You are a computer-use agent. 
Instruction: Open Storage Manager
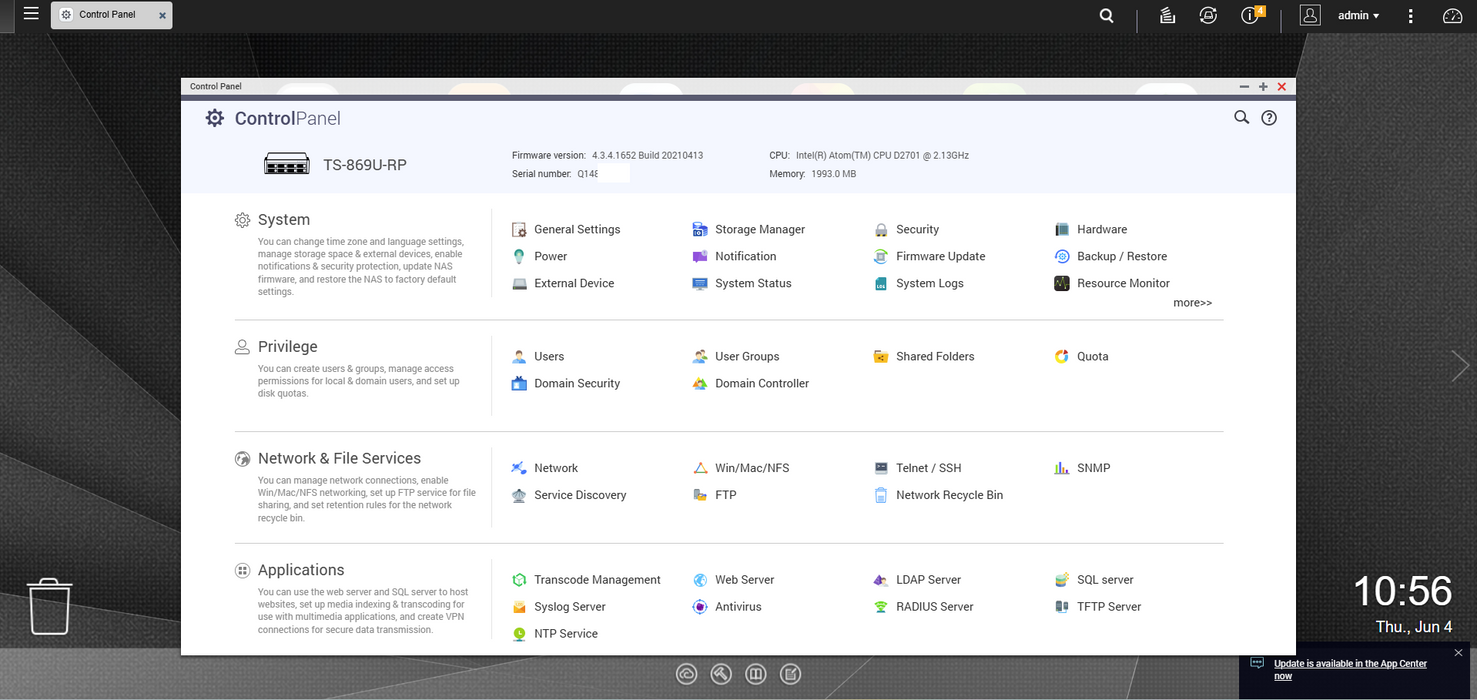(748, 229)
